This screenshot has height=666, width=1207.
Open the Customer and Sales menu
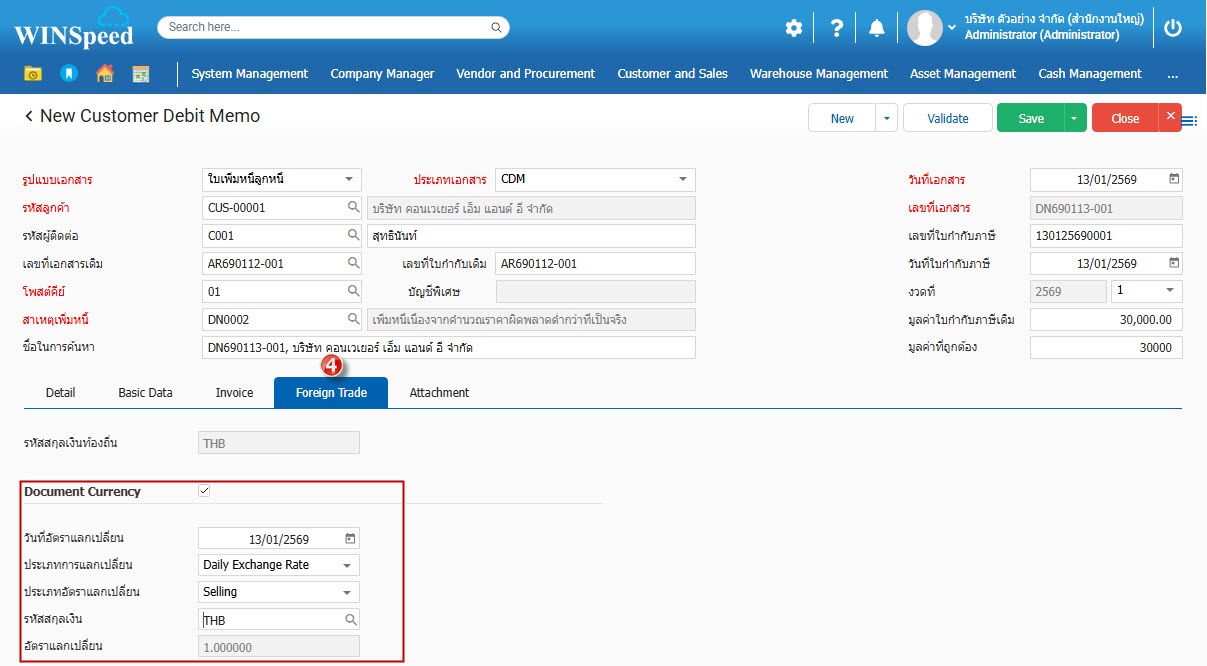(x=672, y=73)
